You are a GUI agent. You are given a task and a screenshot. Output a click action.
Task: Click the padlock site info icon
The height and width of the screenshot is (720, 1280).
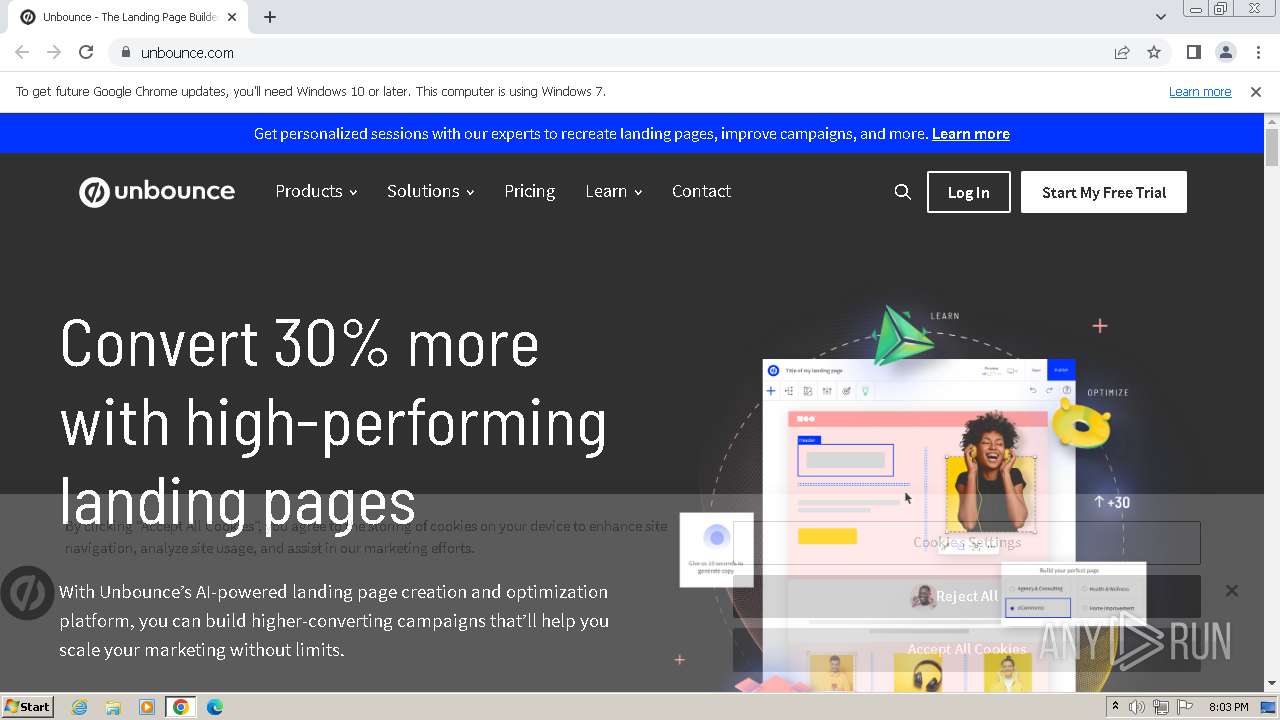pyautogui.click(x=124, y=52)
